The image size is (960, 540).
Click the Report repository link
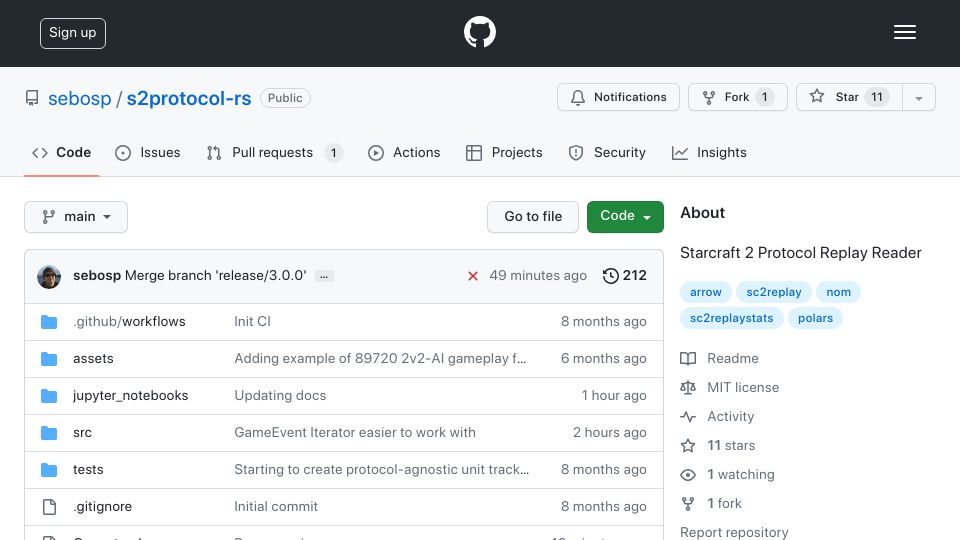coord(734,532)
